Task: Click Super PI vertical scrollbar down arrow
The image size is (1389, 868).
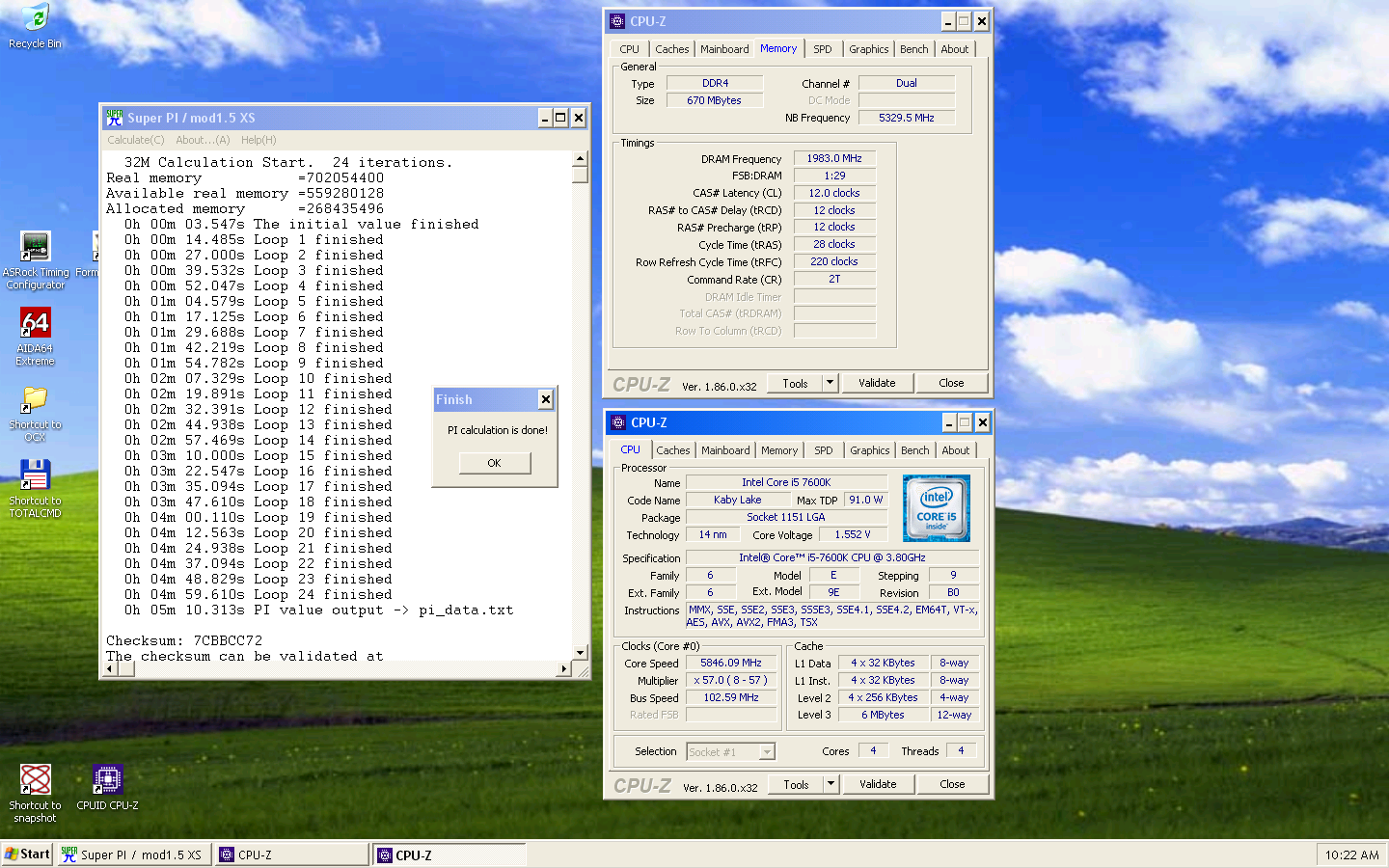Action: [580, 653]
